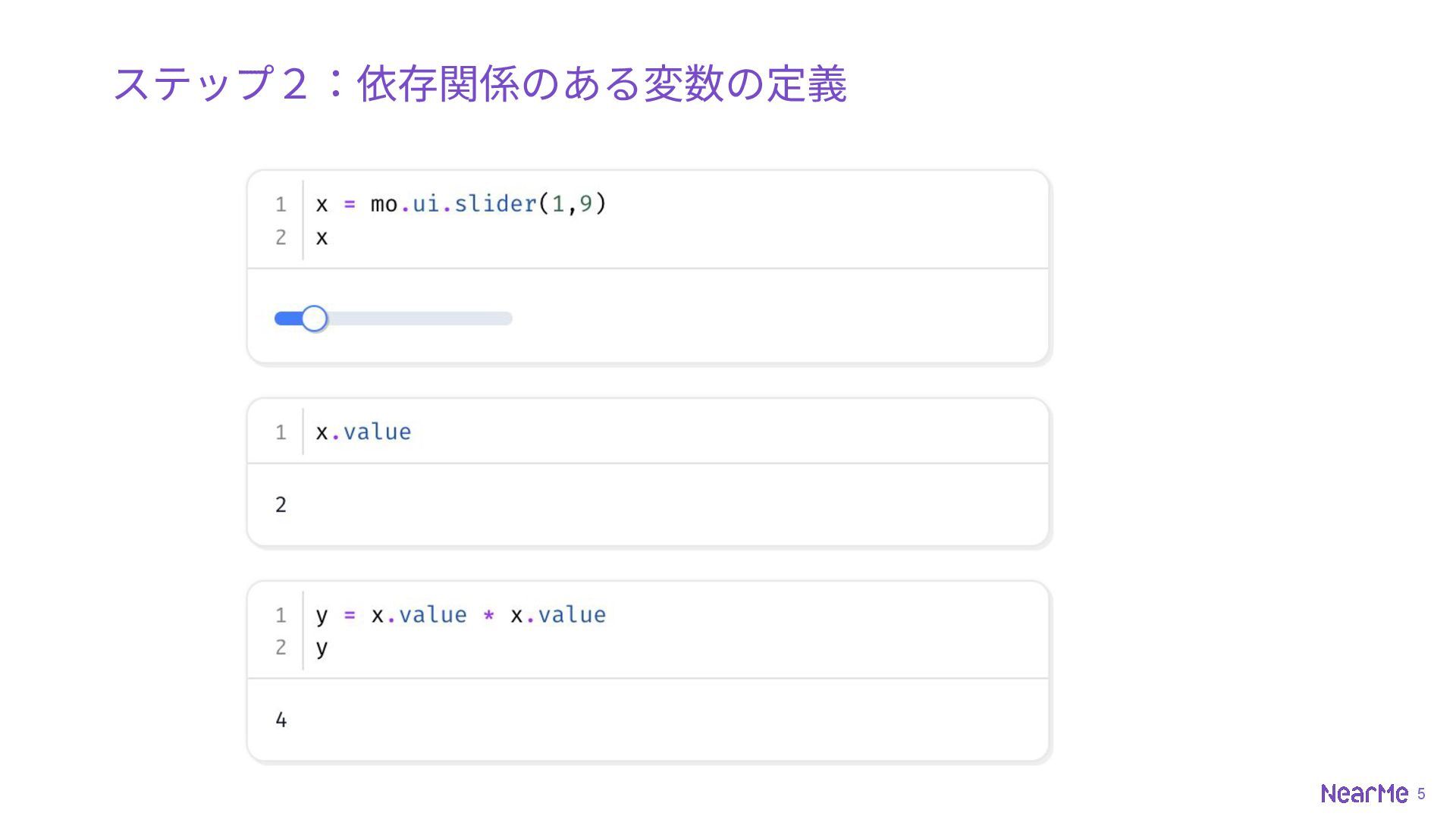1456x819 pixels.
Task: Click the NearMe logo
Action: click(1363, 793)
